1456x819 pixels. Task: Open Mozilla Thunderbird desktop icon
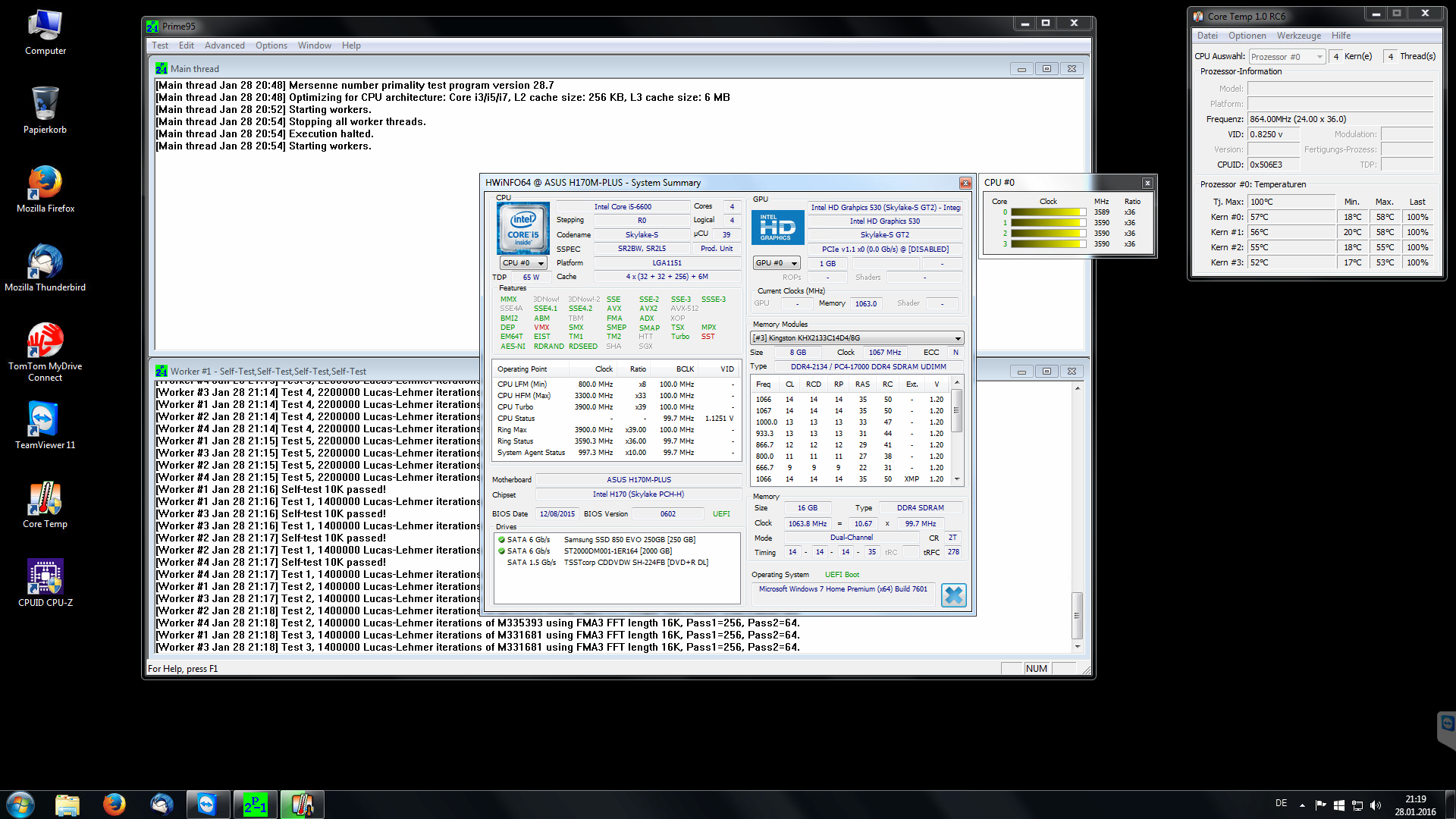tap(45, 262)
